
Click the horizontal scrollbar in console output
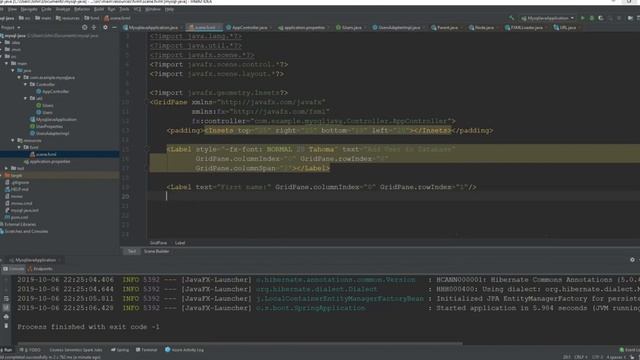(240, 343)
